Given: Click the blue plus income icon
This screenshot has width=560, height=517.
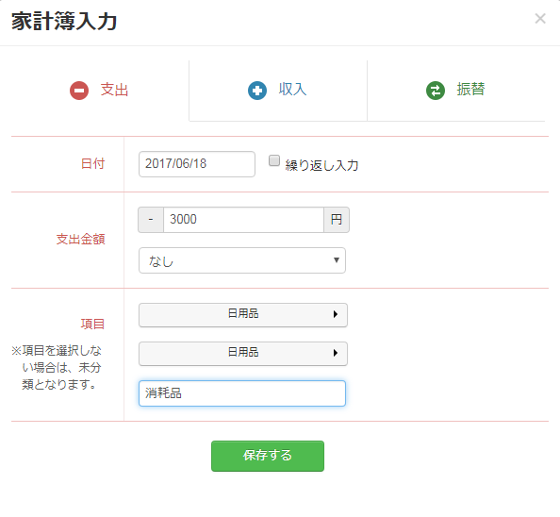Looking at the screenshot, I should pyautogui.click(x=257, y=90).
